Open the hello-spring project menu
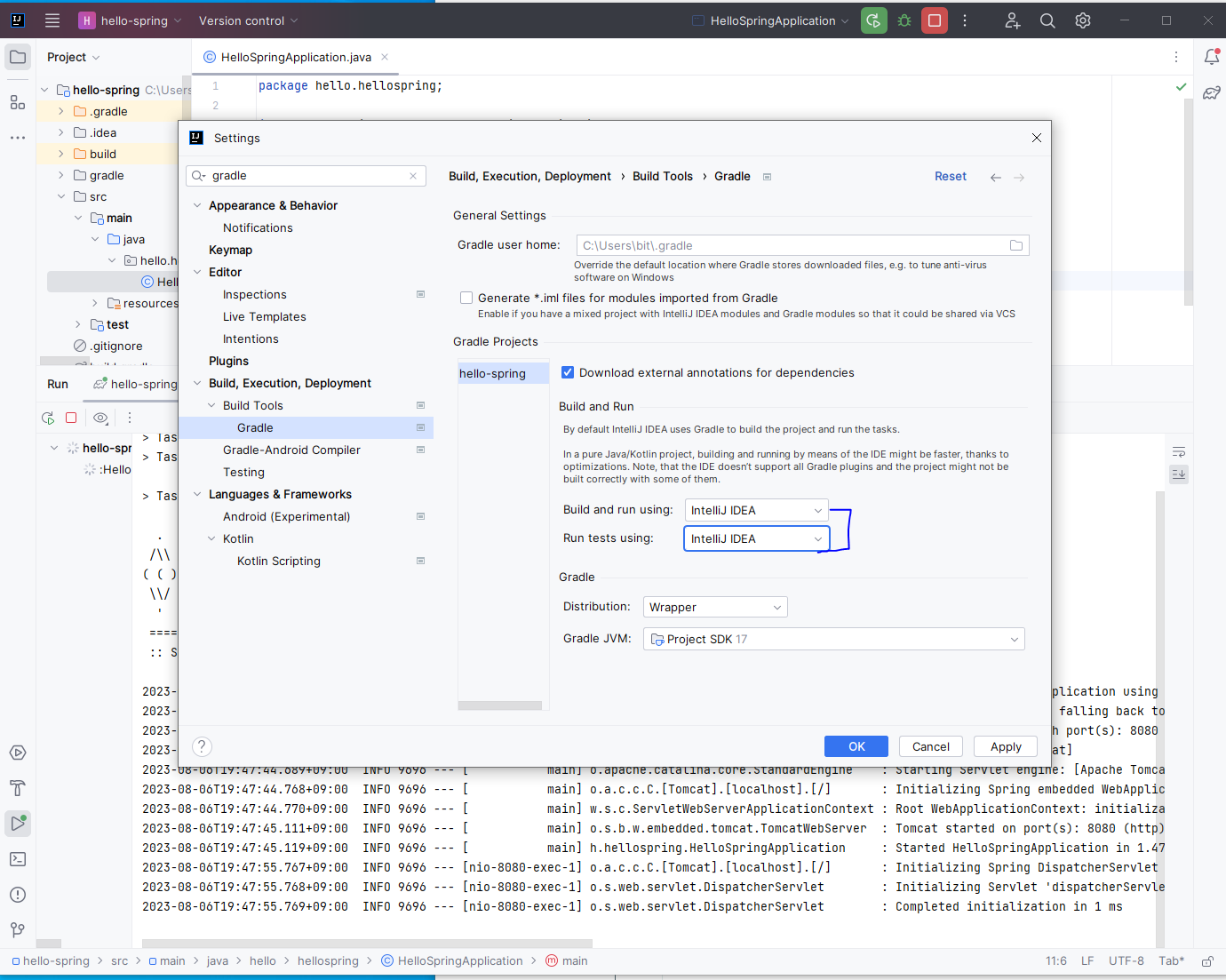Screen dimensions: 1226x980 pyautogui.click(x=130, y=20)
